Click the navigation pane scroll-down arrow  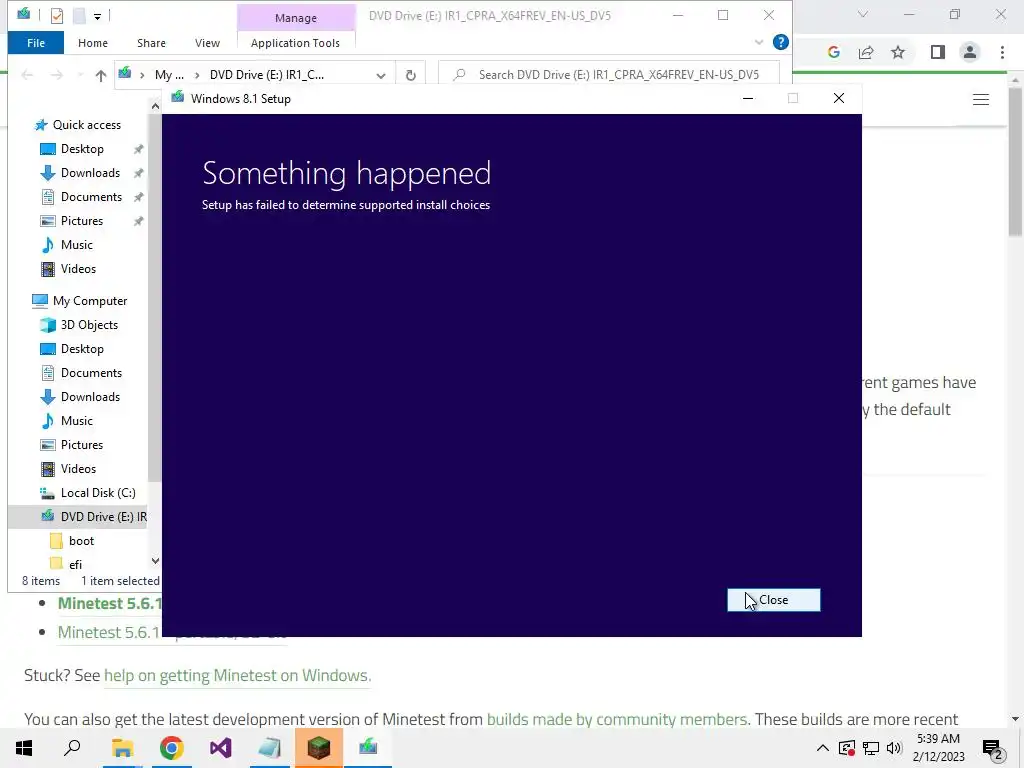(155, 561)
